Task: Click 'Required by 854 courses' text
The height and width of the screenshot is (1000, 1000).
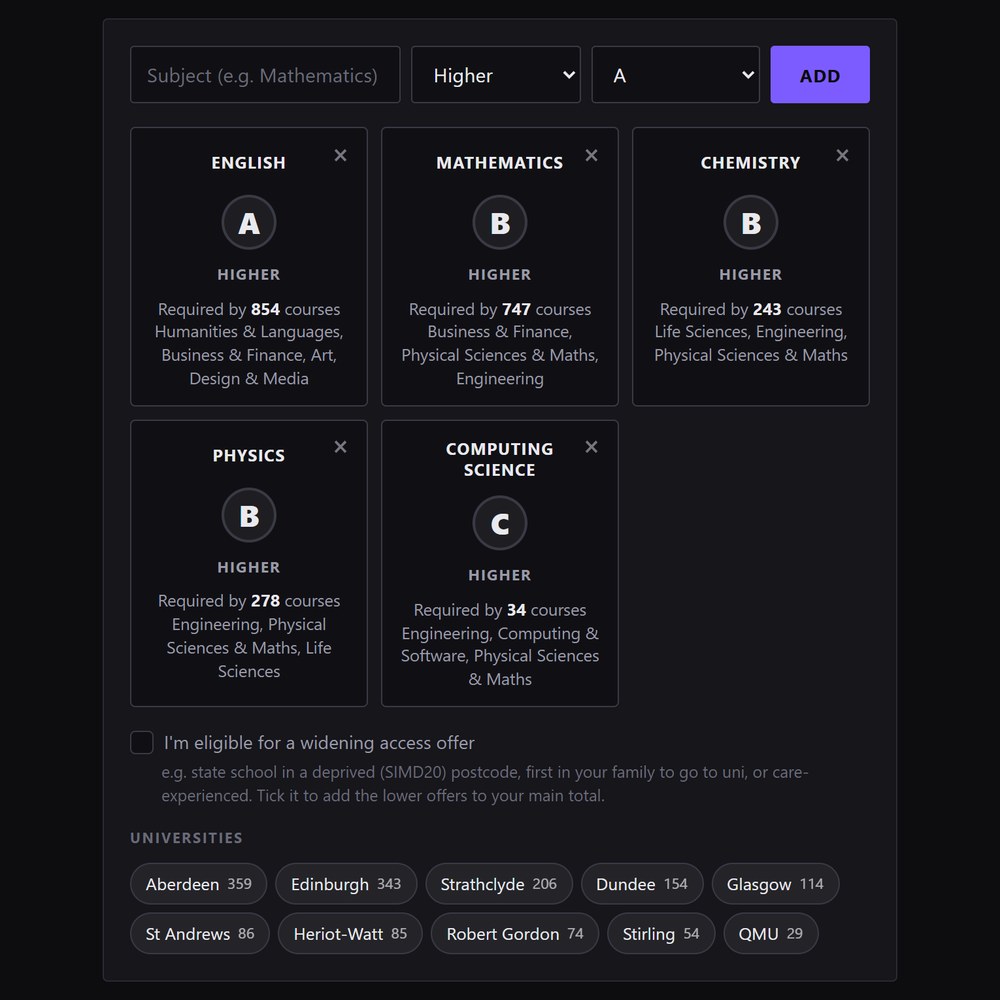Action: pos(249,309)
